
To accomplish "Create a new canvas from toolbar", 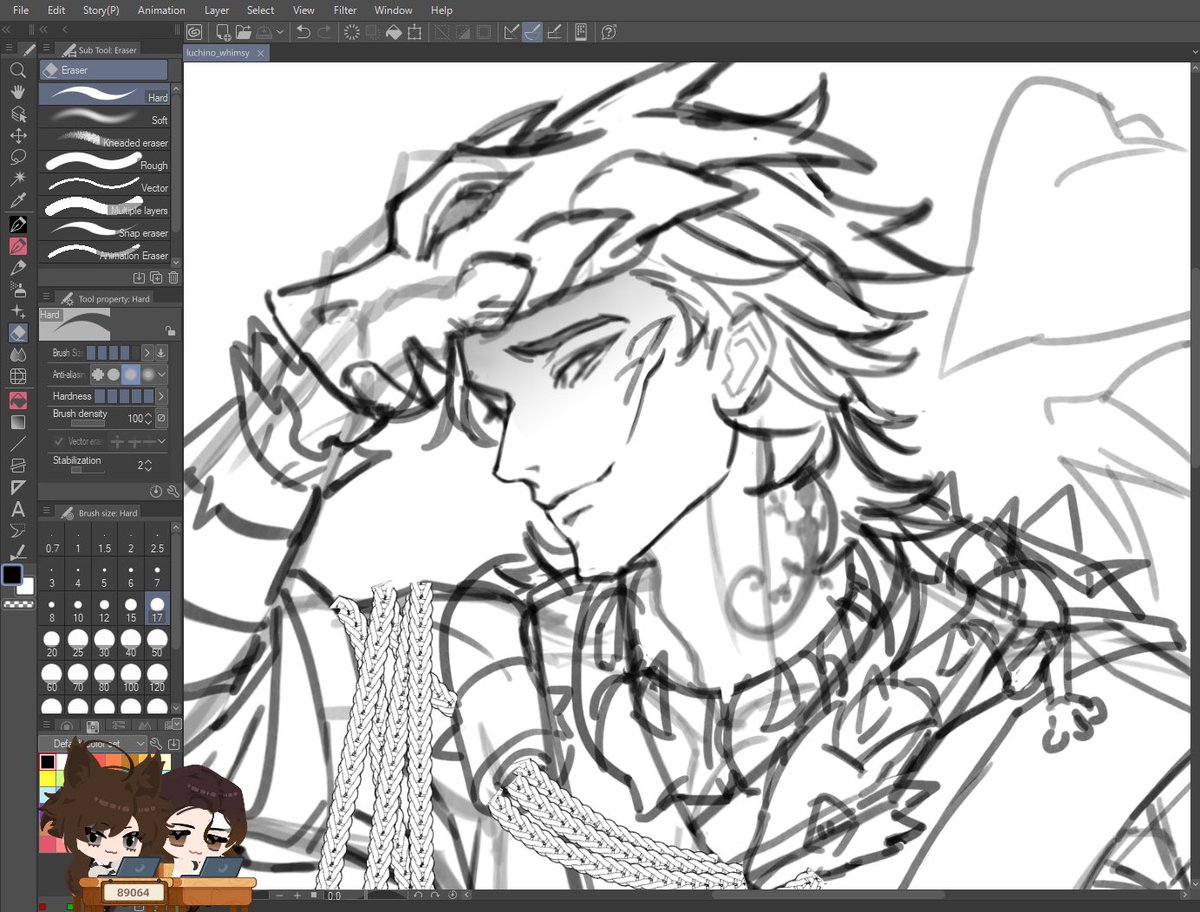I will click(222, 33).
